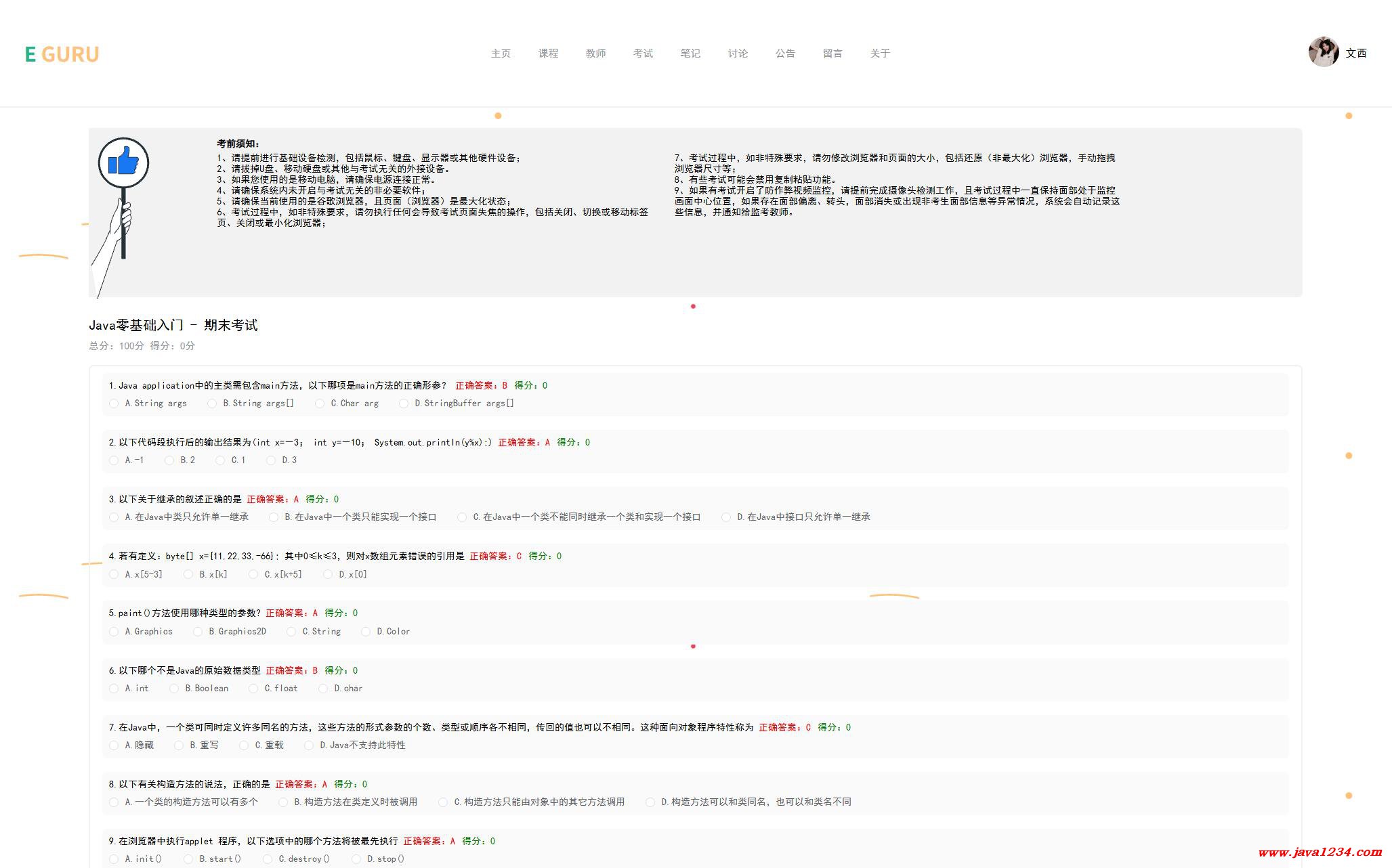The width and height of the screenshot is (1392, 868).
Task: Click the thumbs-up sign illustration
Action: [x=123, y=164]
